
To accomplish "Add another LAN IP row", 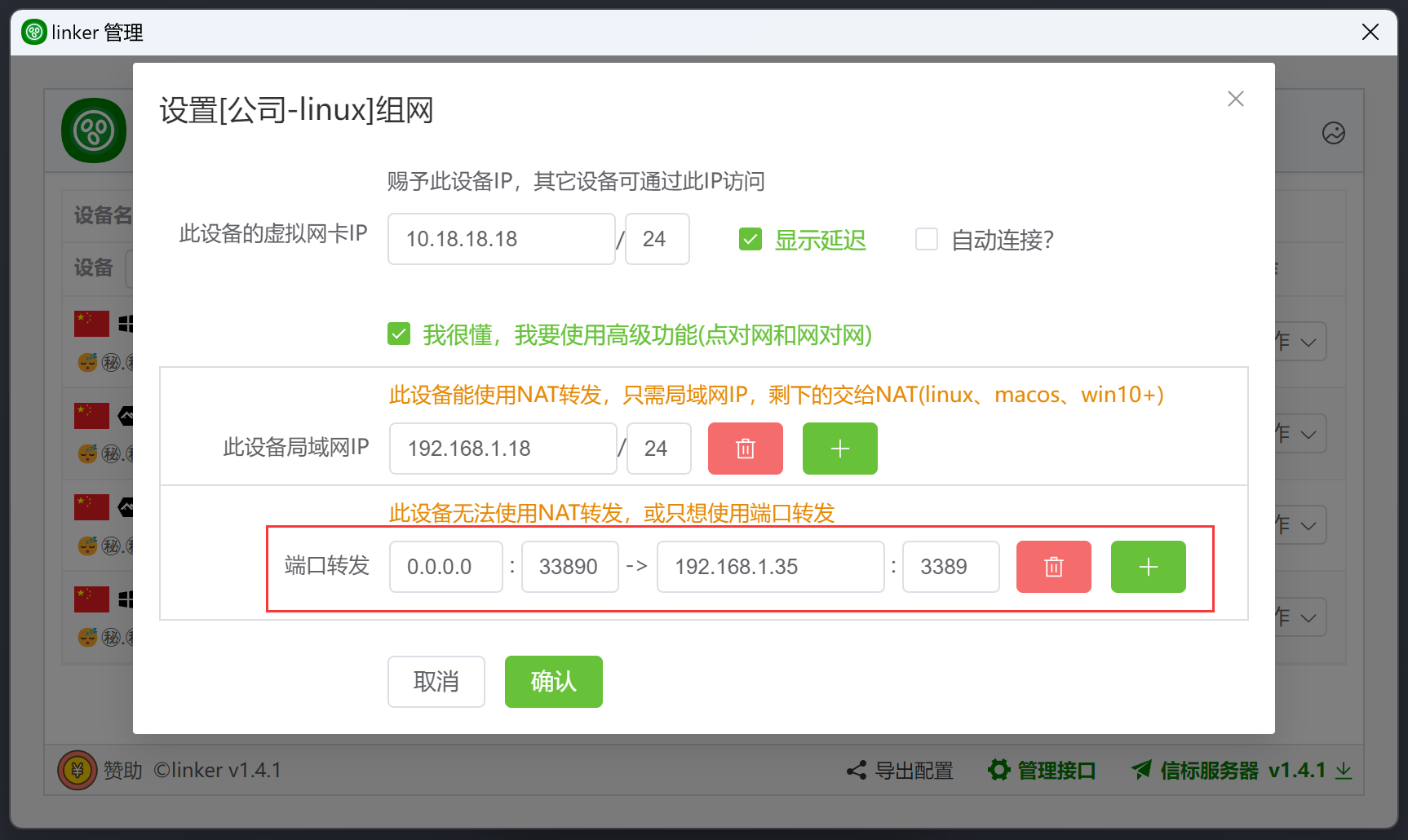I will pos(839,449).
